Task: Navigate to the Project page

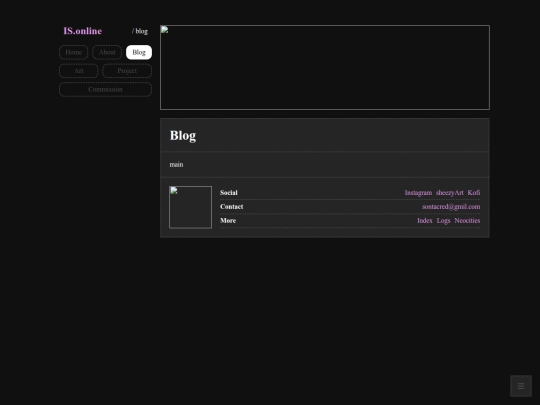Action: (x=127, y=71)
